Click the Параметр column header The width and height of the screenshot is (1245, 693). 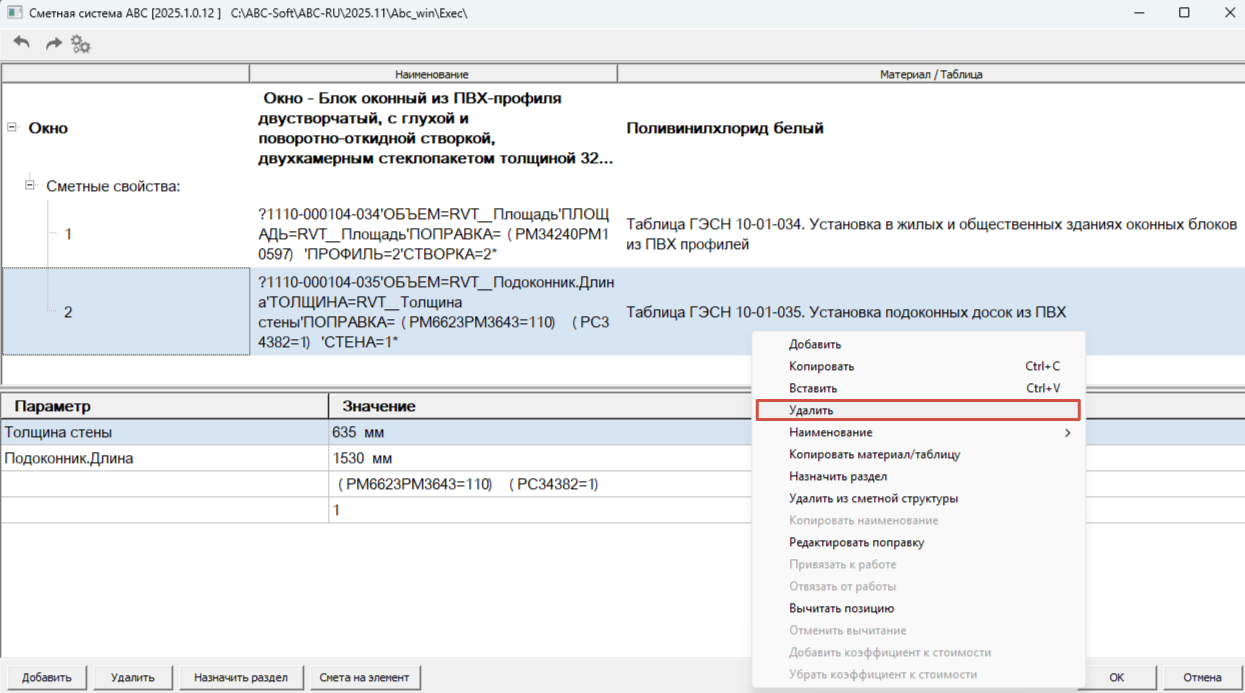pyautogui.click(x=164, y=406)
